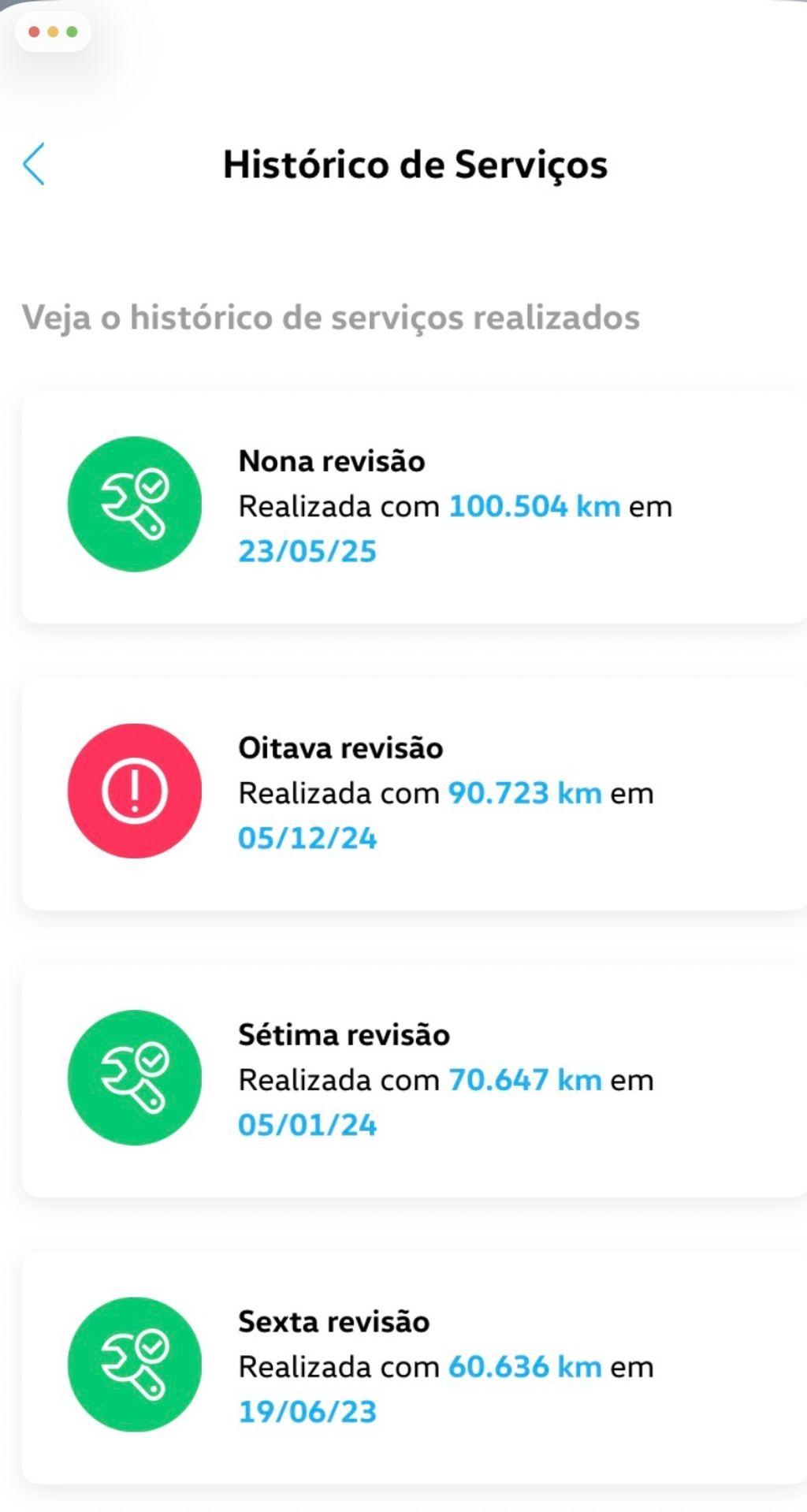Click the Histórico de Serviços header title

tap(415, 165)
